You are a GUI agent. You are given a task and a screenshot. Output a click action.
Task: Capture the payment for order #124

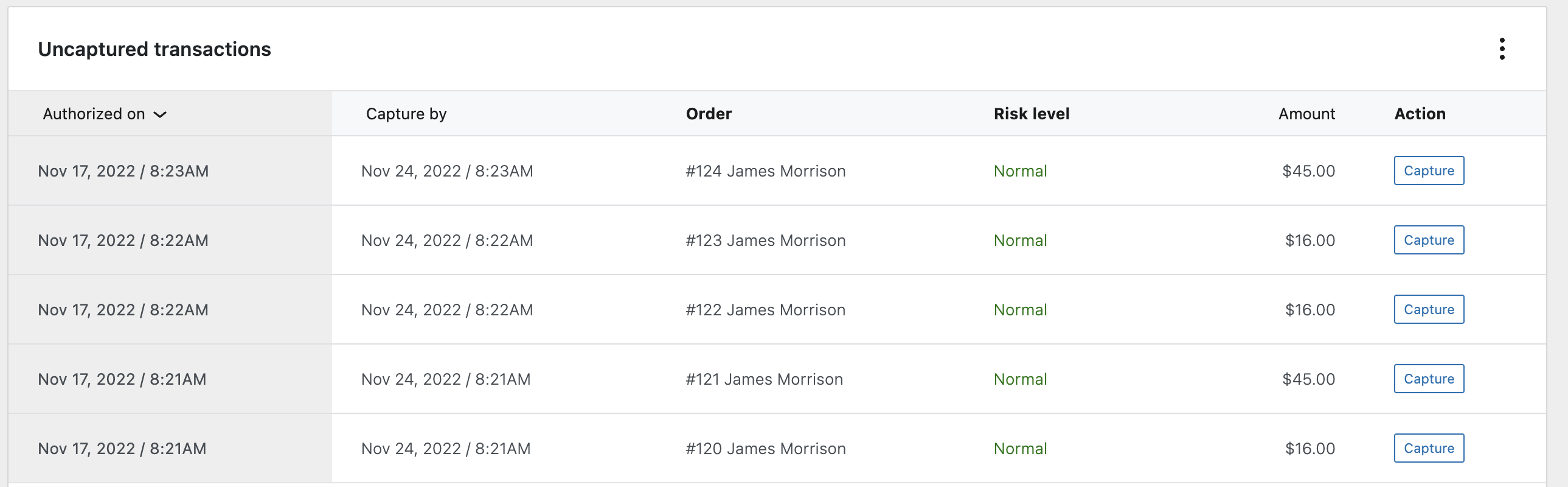[x=1429, y=170]
